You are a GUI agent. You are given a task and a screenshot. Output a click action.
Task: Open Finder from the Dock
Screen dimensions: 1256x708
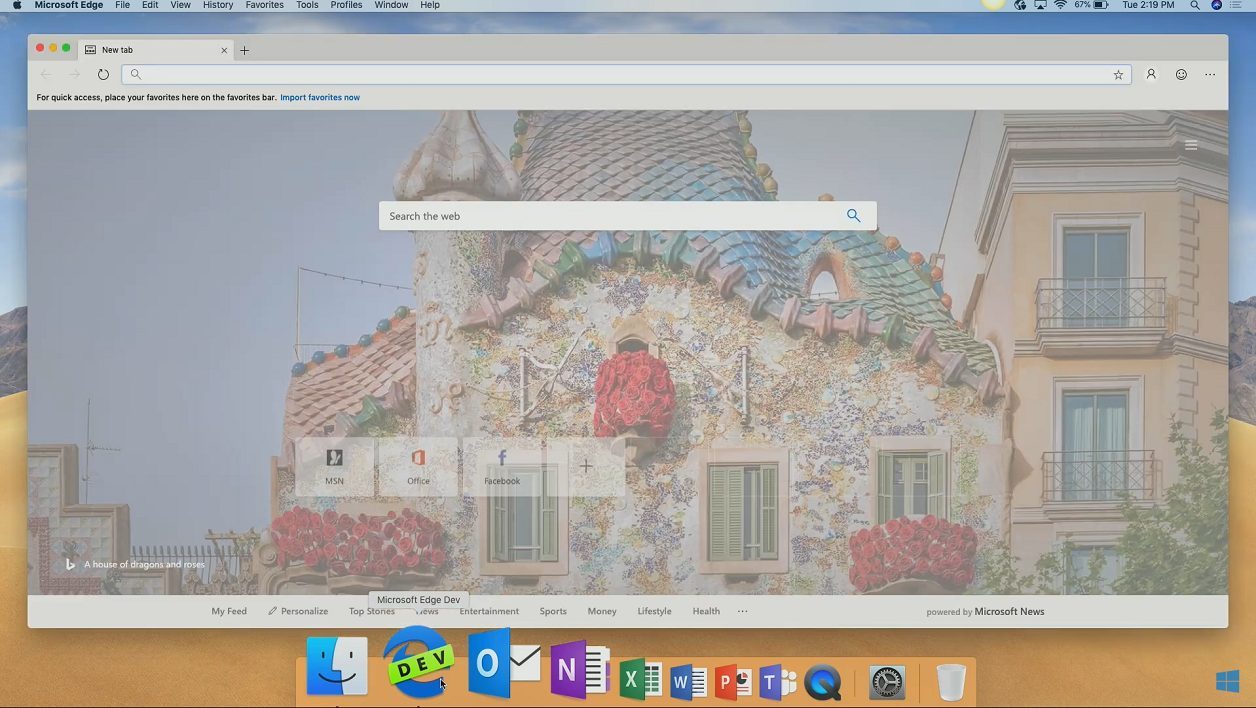337,666
